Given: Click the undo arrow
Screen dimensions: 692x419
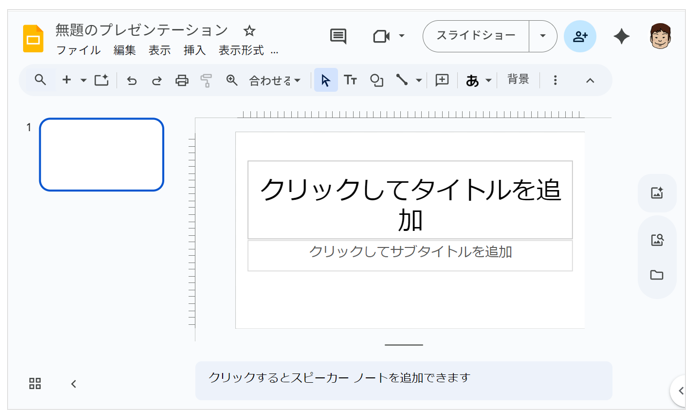Looking at the screenshot, I should click(x=132, y=80).
